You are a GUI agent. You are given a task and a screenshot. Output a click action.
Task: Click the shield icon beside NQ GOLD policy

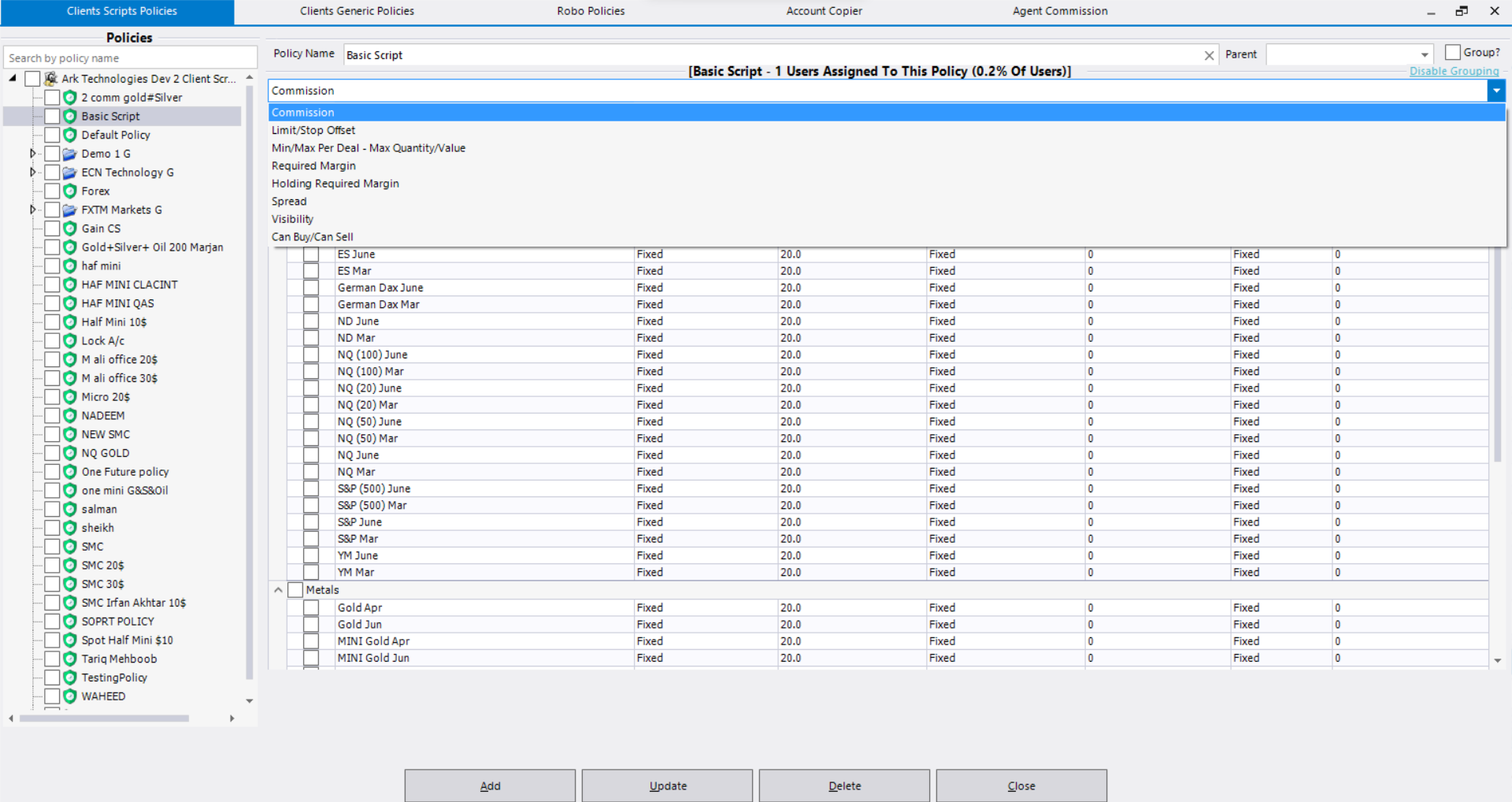tap(70, 453)
